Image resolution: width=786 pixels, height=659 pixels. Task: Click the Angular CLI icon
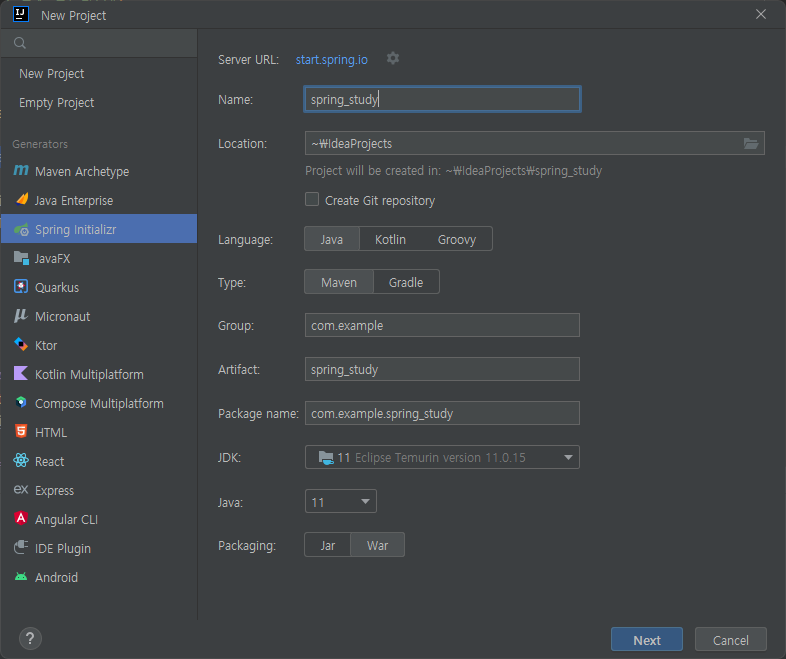click(21, 518)
